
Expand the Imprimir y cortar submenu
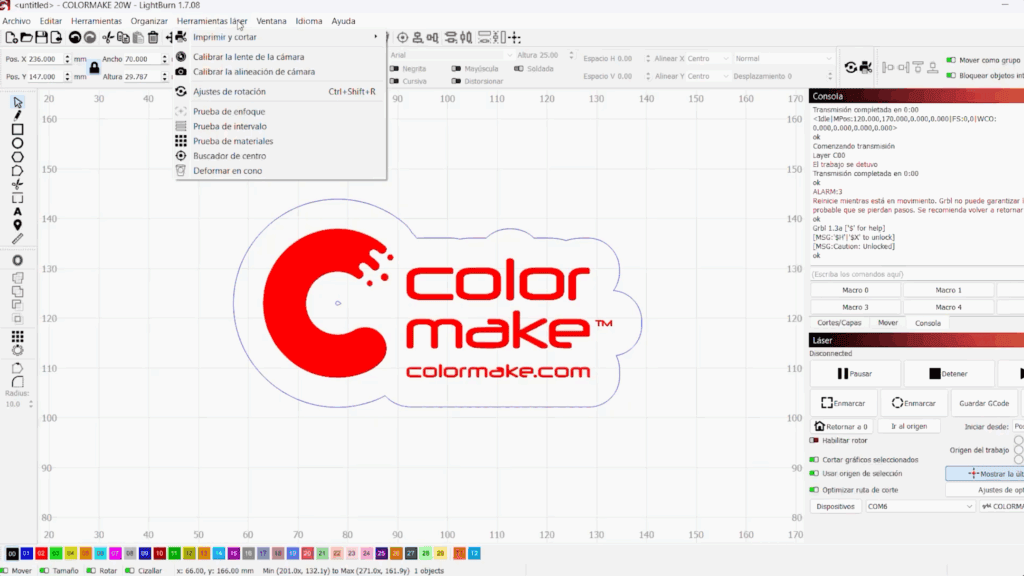tap(280, 37)
